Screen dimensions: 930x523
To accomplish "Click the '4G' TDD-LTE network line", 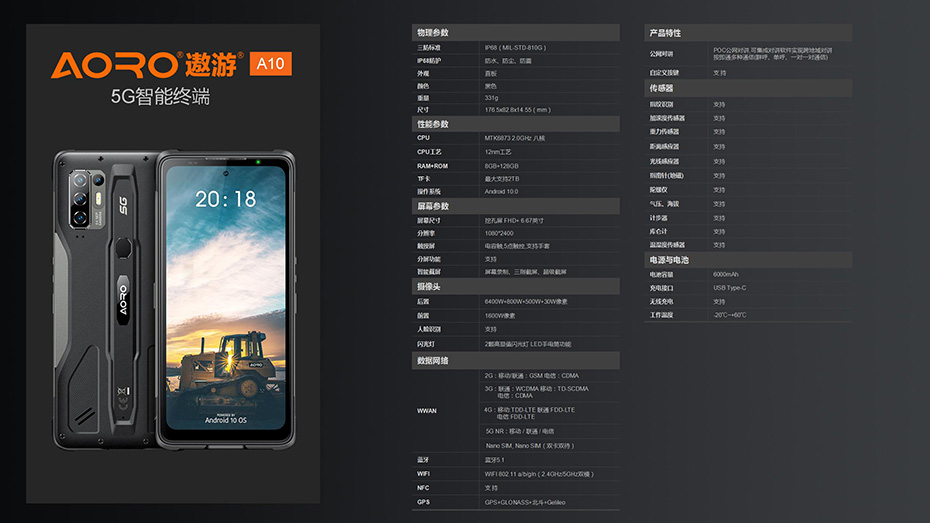I will [x=530, y=413].
